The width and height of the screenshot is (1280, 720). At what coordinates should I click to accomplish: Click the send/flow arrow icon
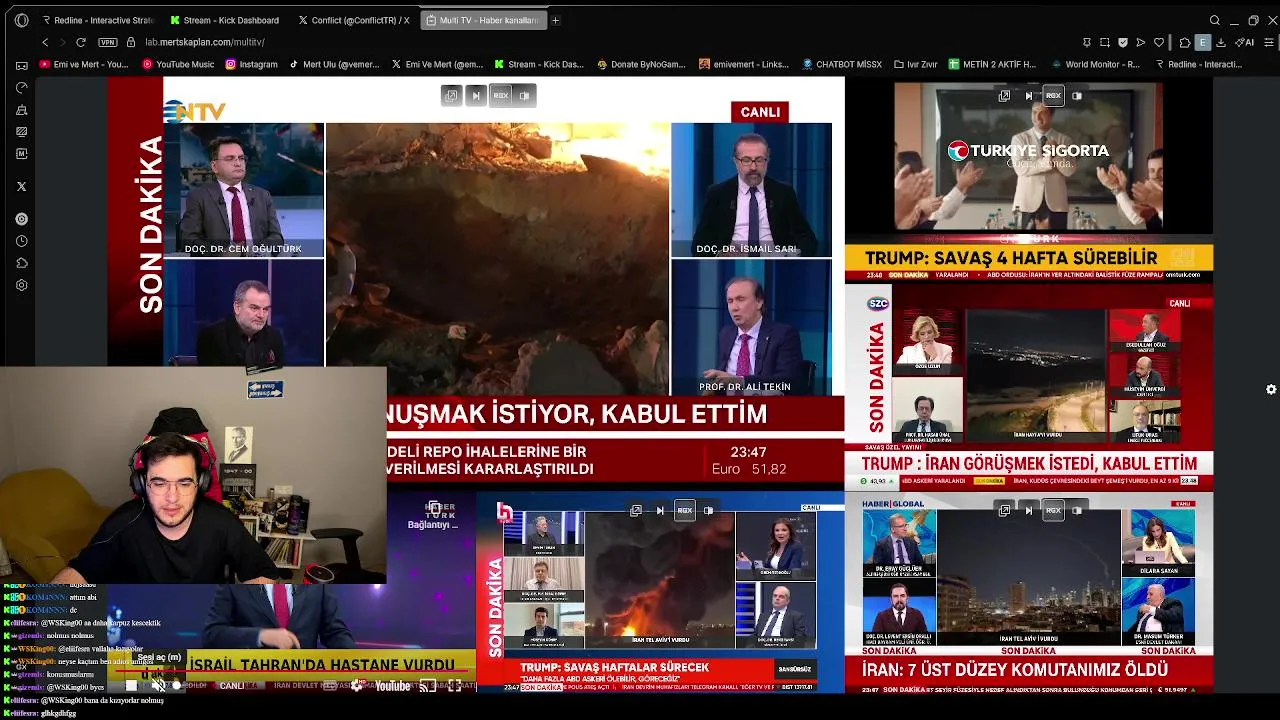tap(1141, 42)
